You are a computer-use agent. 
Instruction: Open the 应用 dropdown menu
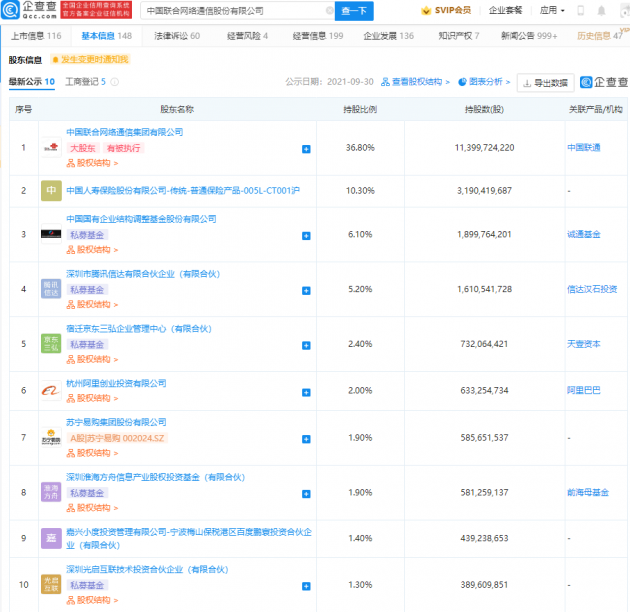(552, 10)
